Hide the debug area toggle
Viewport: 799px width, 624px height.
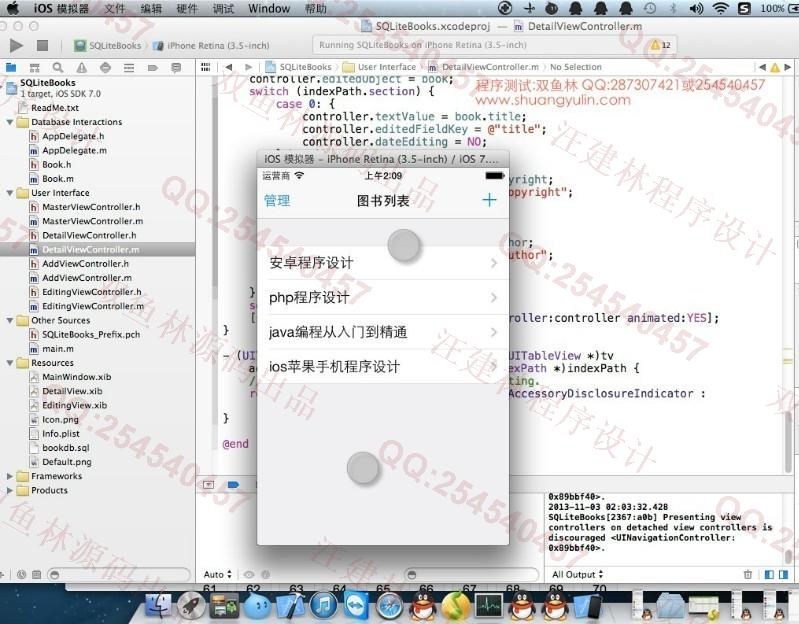pos(208,484)
